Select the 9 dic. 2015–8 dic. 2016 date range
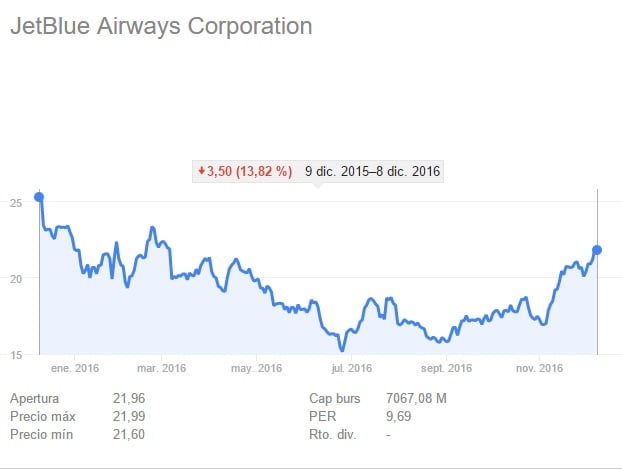This screenshot has height=469, width=622. pos(373,171)
